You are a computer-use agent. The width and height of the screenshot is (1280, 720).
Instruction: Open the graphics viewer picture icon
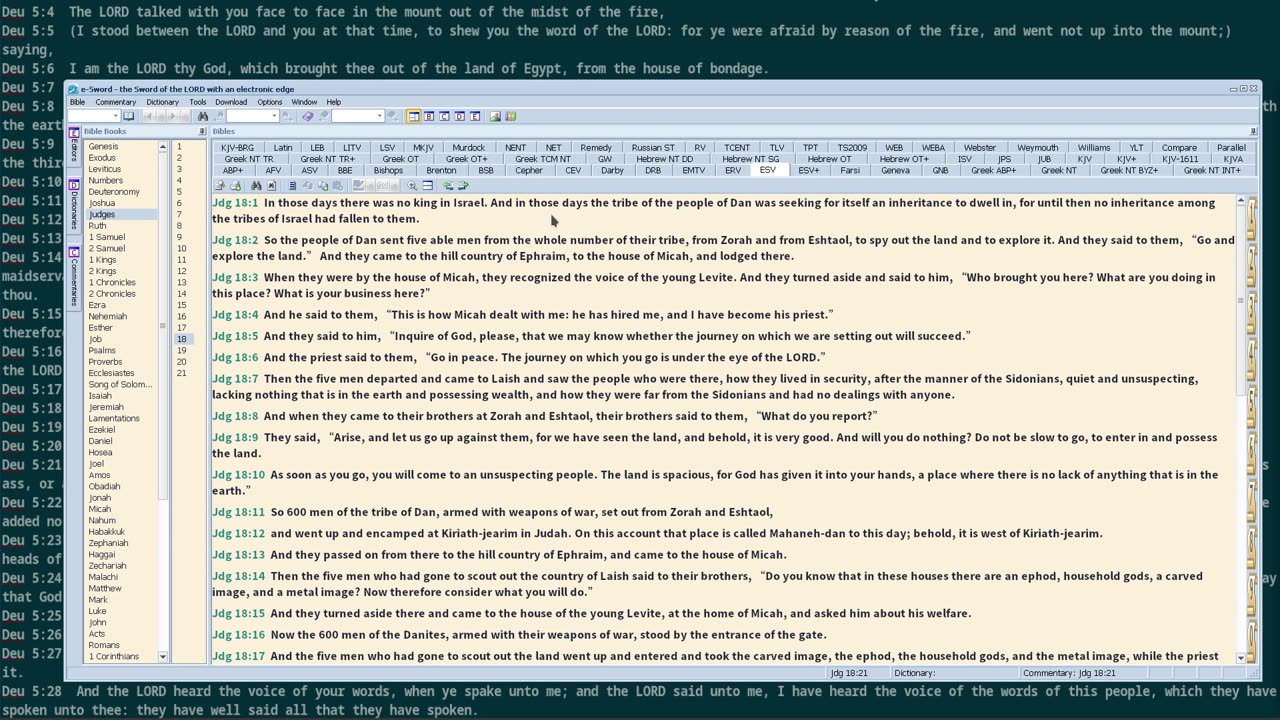point(495,116)
